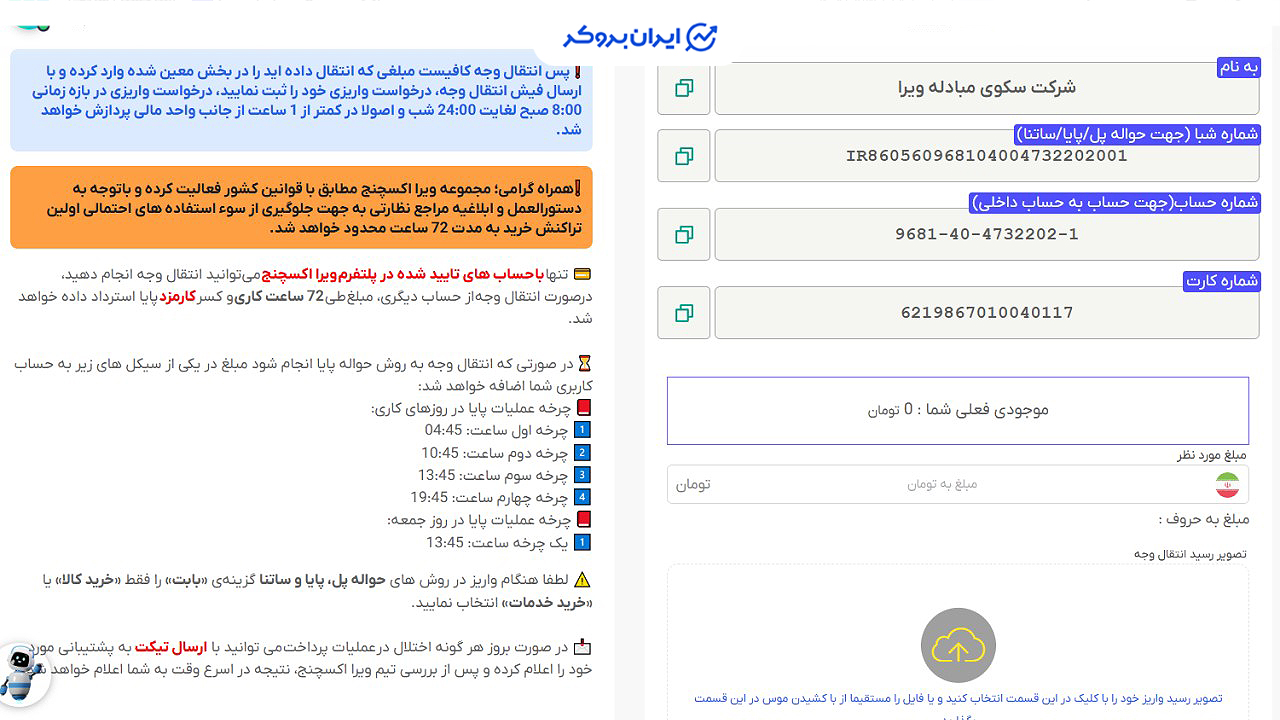Click the orange 72-hour restriction notice box
The height and width of the screenshot is (720, 1280).
301,208
